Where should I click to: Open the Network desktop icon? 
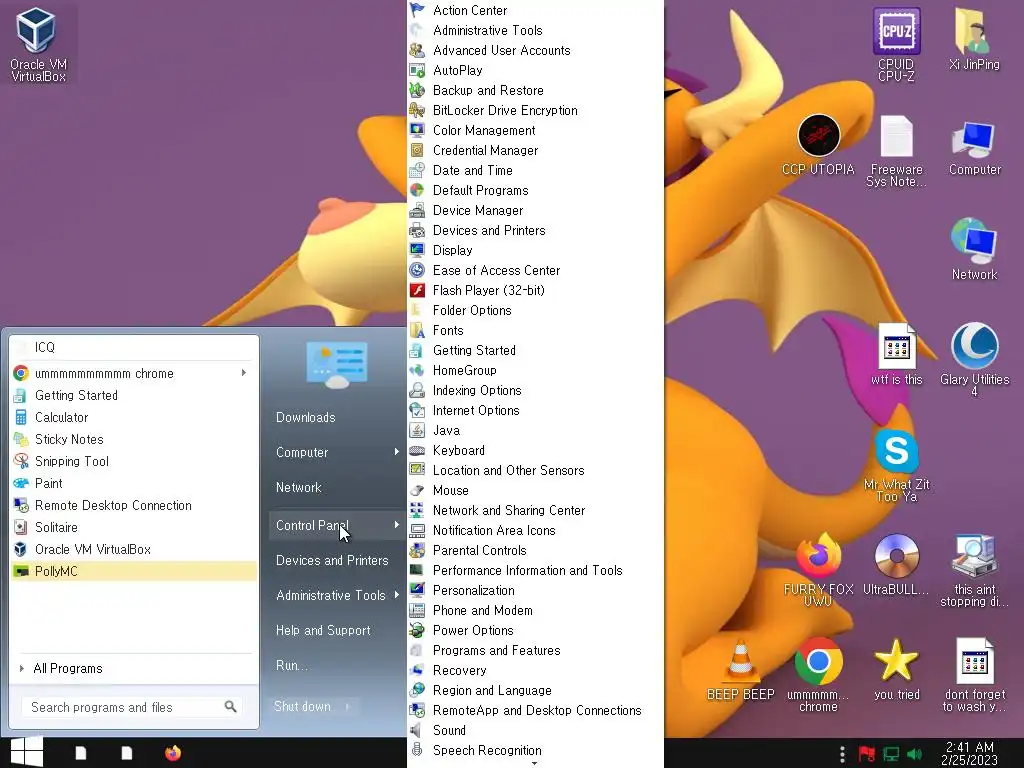click(x=974, y=250)
